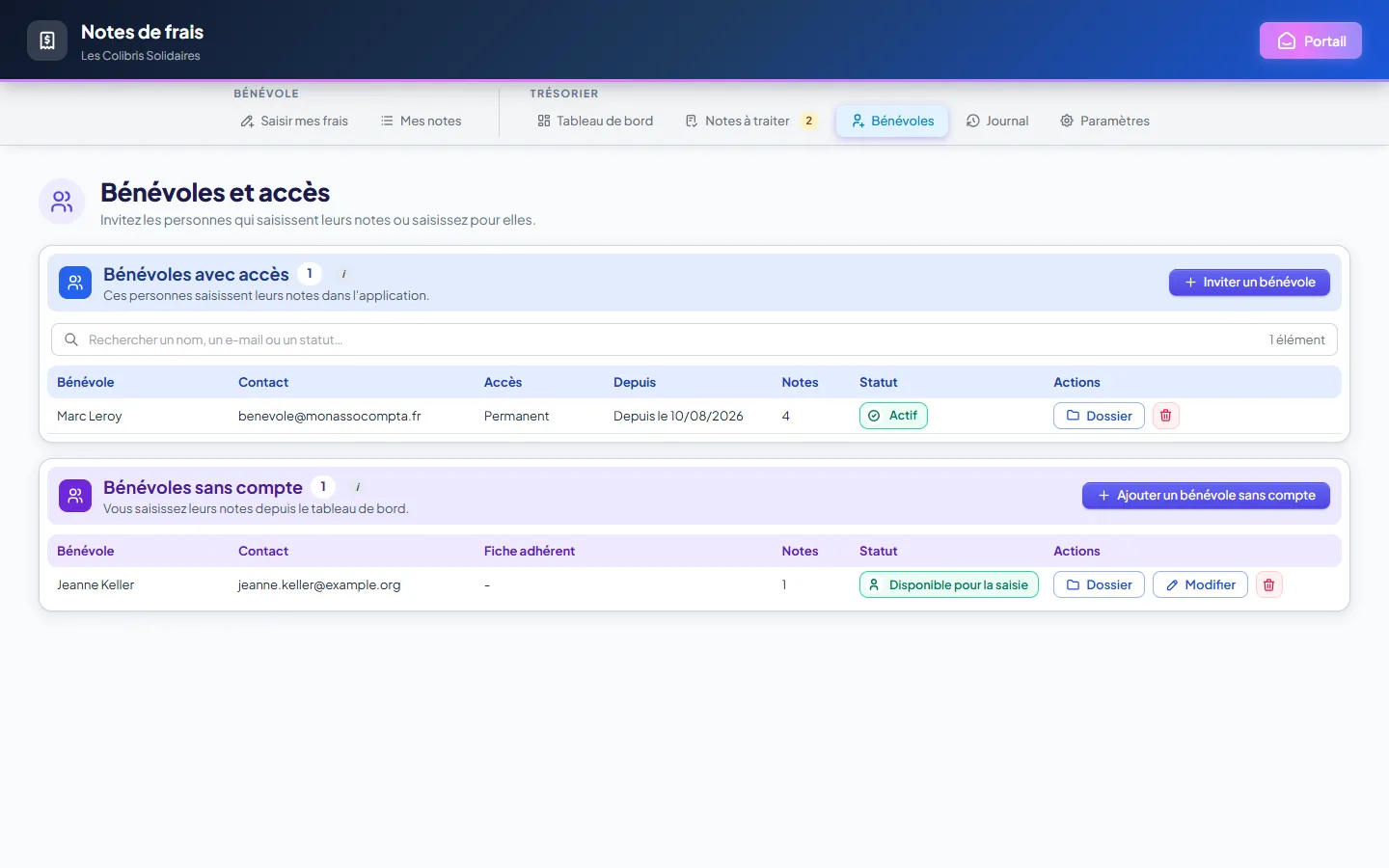Screen dimensions: 1389x868
Task: Go to Notes à traiter tab
Action: pyautogui.click(x=750, y=121)
